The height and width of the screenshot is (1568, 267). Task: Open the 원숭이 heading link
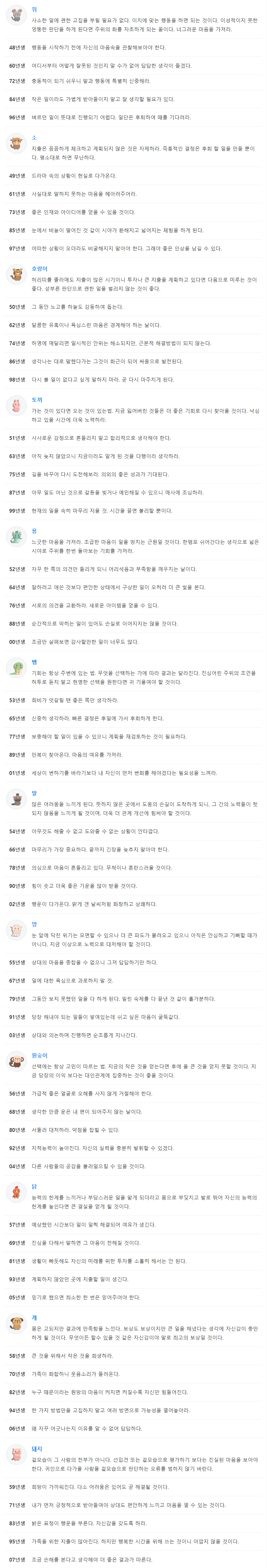point(40,1055)
